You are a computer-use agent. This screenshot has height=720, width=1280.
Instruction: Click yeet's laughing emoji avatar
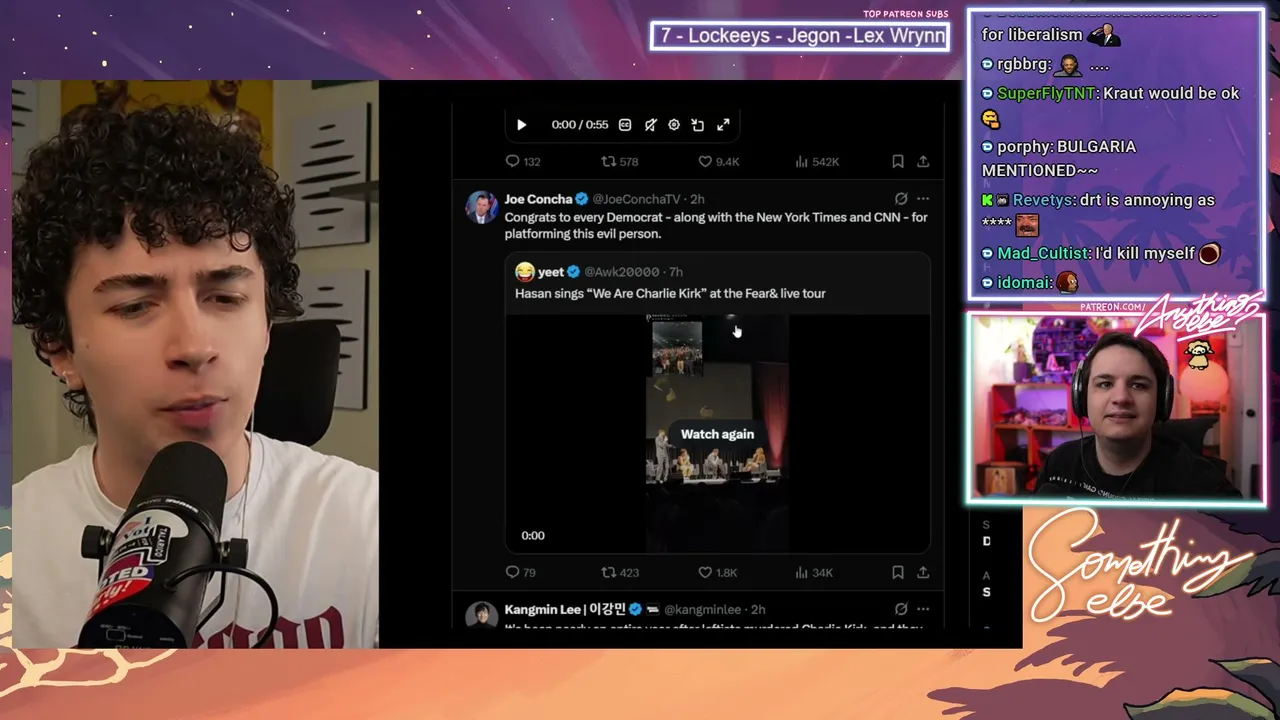pos(525,272)
